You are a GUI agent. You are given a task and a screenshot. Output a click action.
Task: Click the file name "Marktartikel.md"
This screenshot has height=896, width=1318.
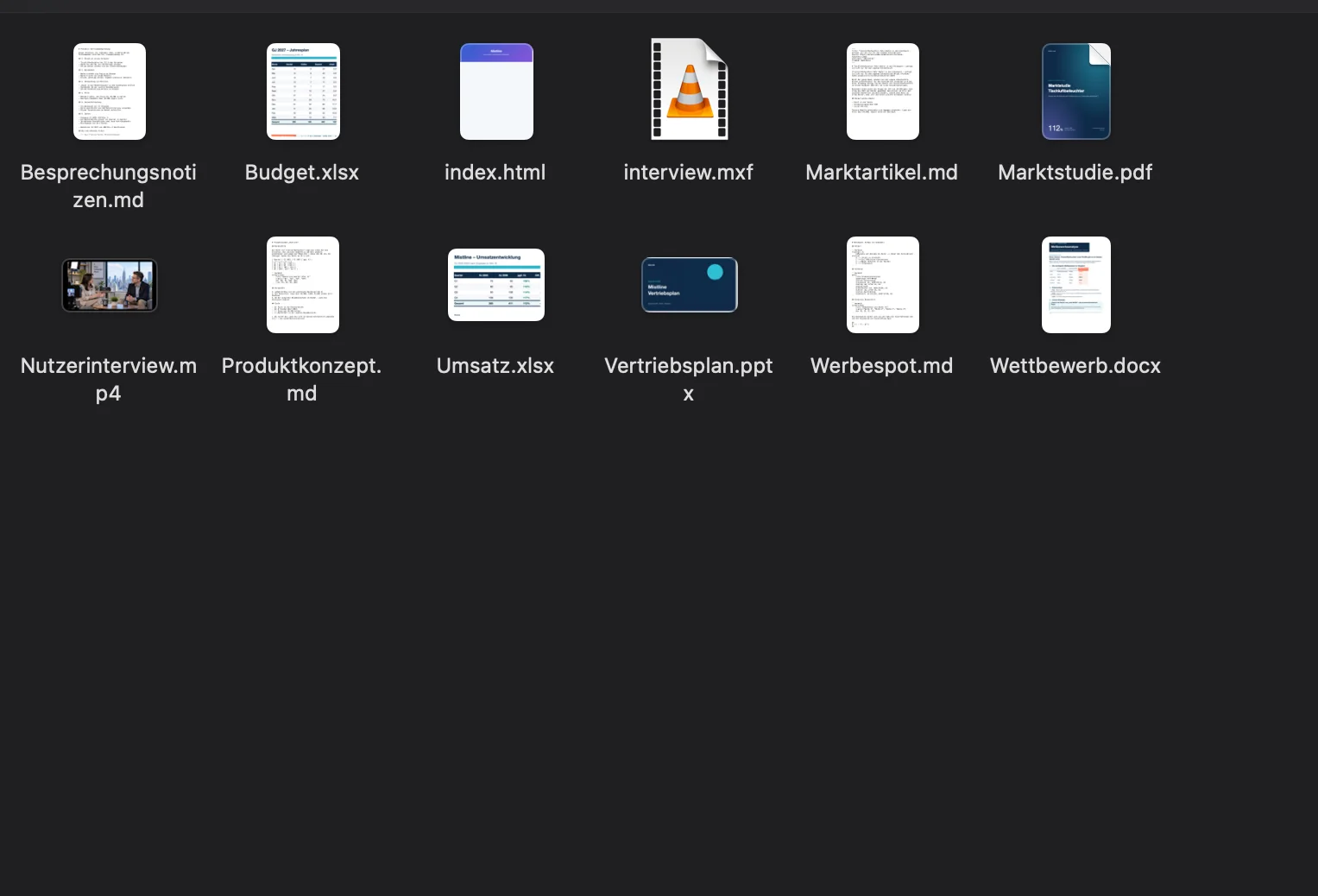[882, 172]
